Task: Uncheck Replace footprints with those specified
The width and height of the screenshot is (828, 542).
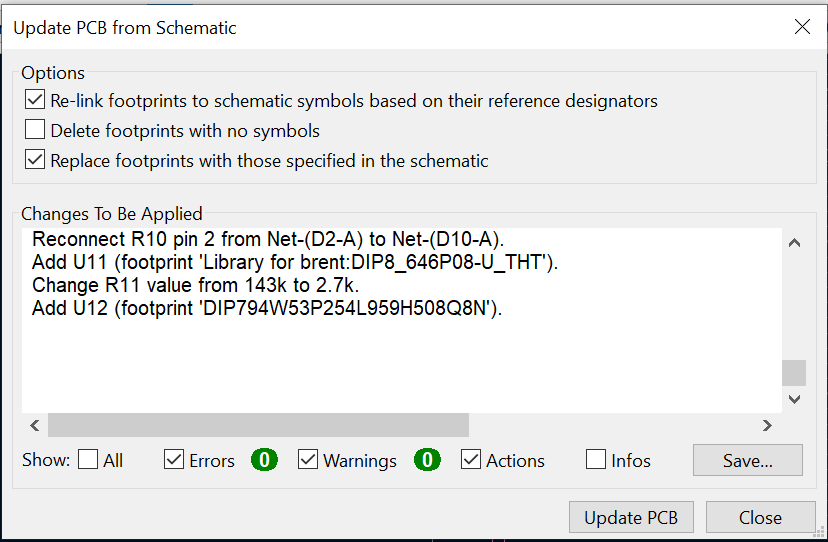Action: coord(35,160)
